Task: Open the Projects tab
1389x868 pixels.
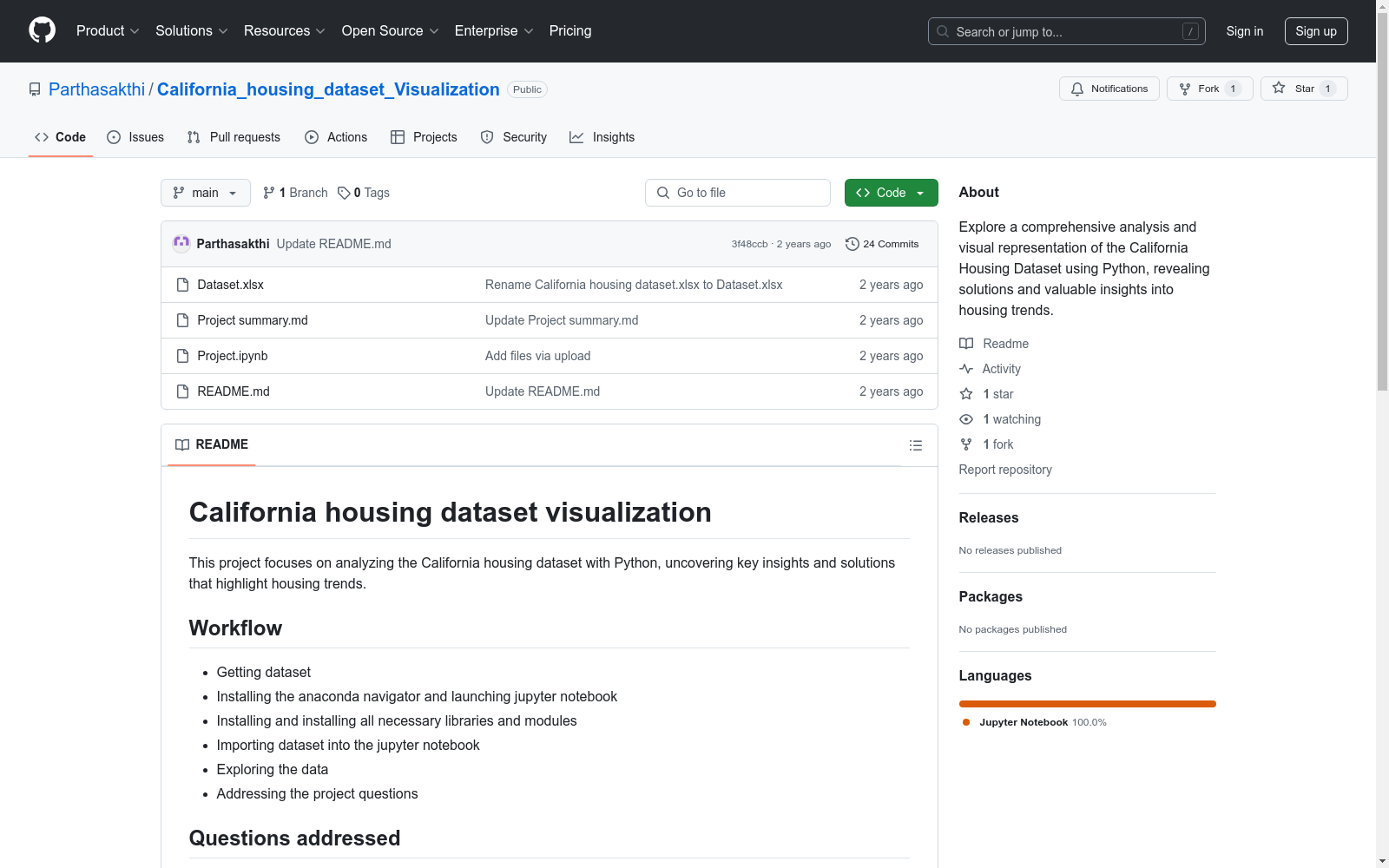Action: click(424, 137)
